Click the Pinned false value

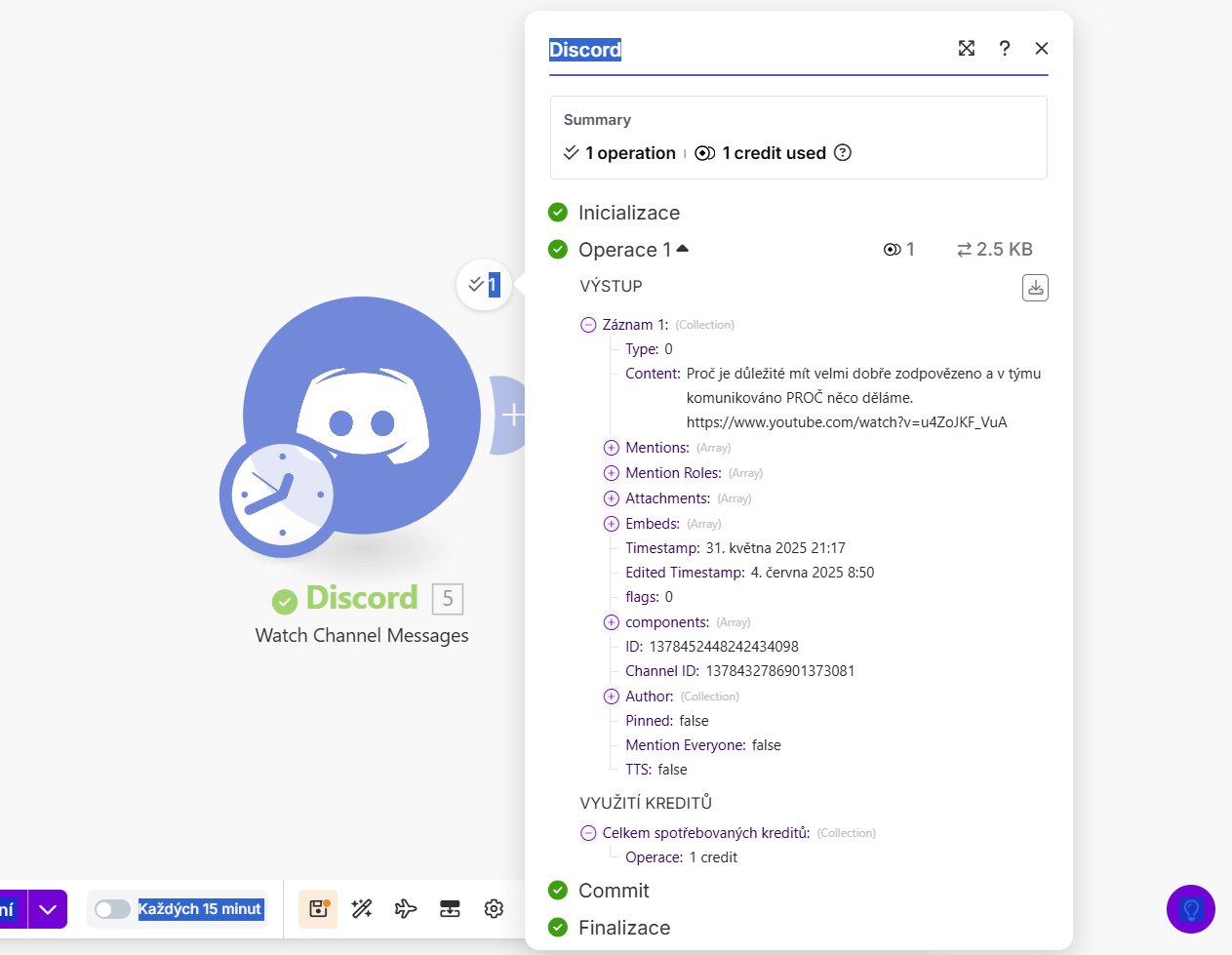click(x=694, y=721)
